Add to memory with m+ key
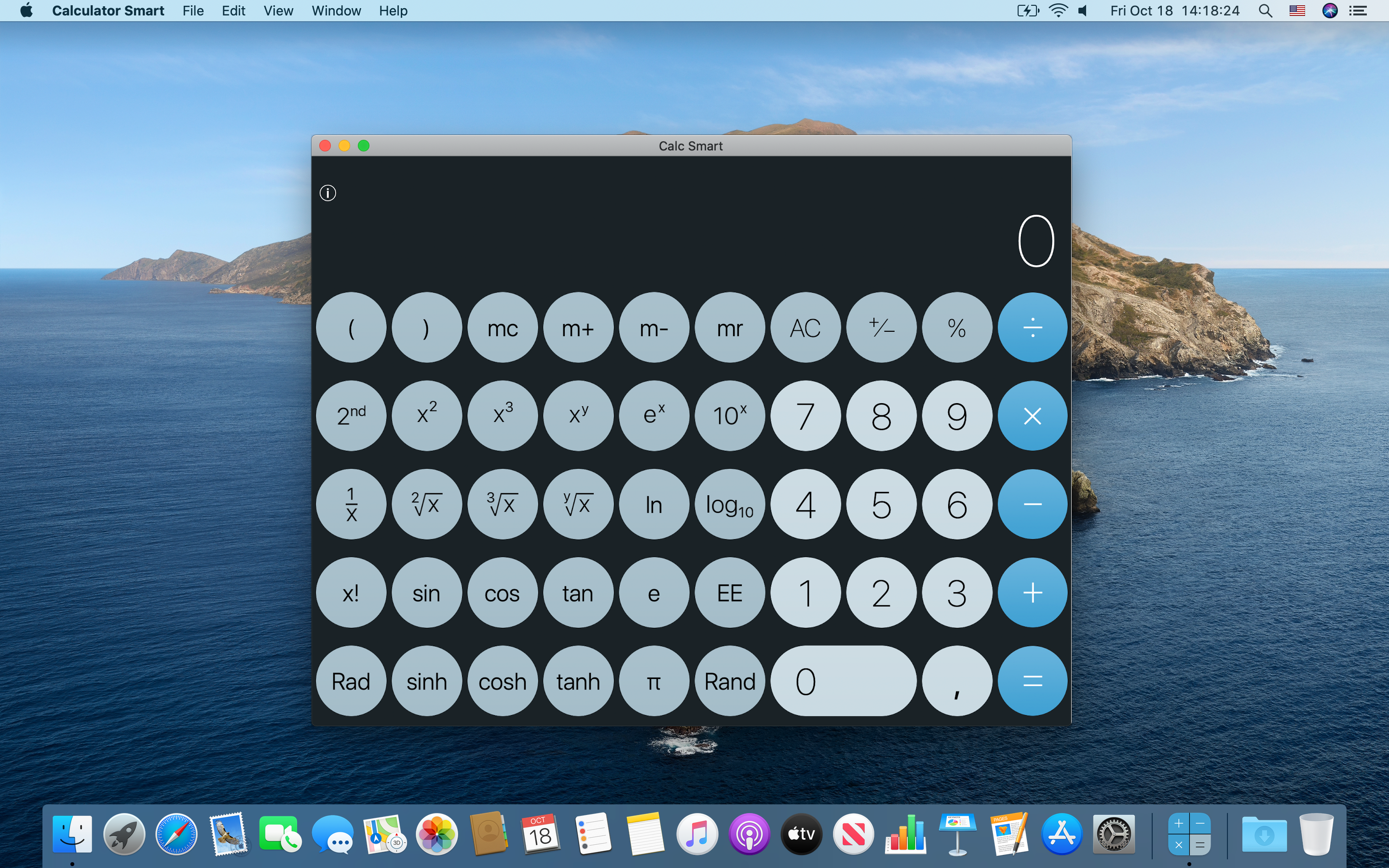The height and width of the screenshot is (868, 1389). click(x=578, y=328)
